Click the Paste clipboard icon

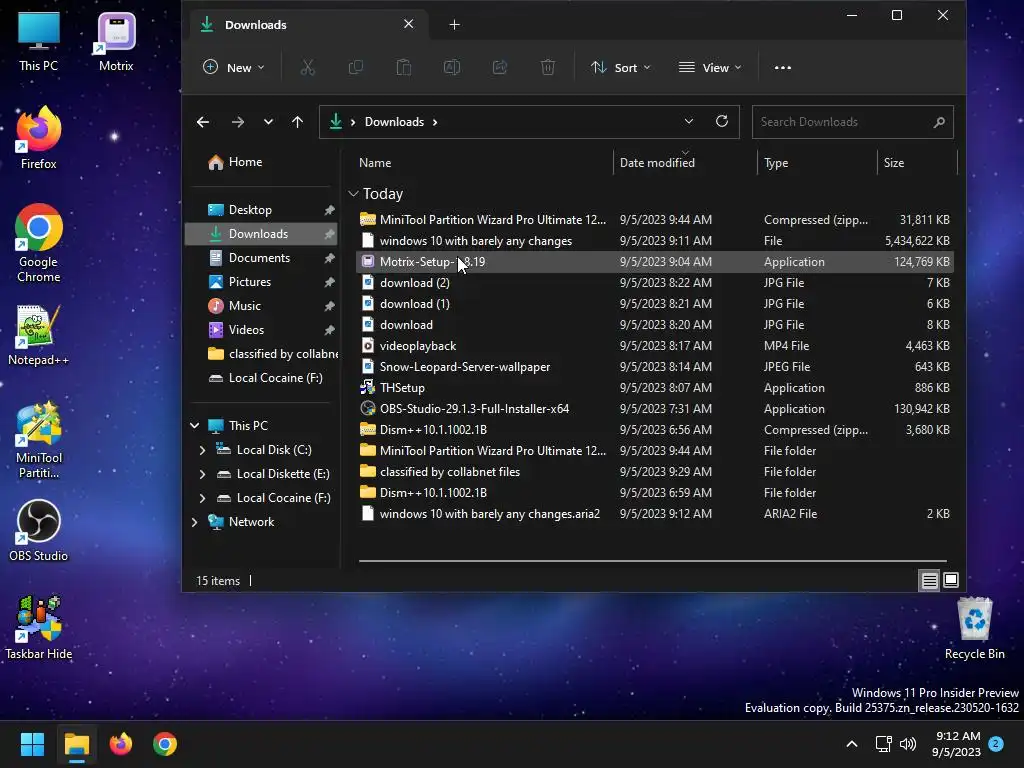pyautogui.click(x=404, y=67)
